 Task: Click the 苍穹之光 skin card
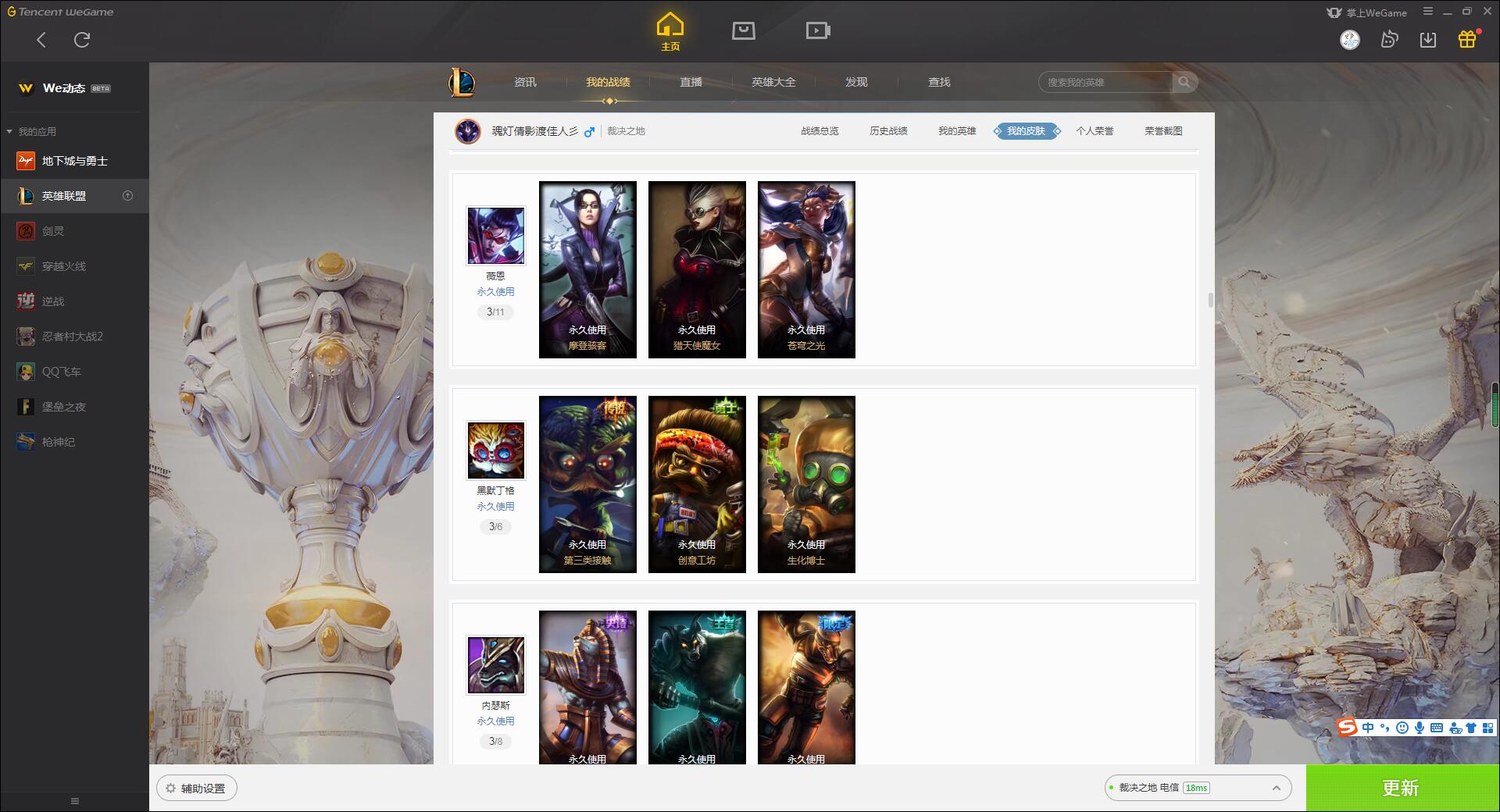(806, 269)
